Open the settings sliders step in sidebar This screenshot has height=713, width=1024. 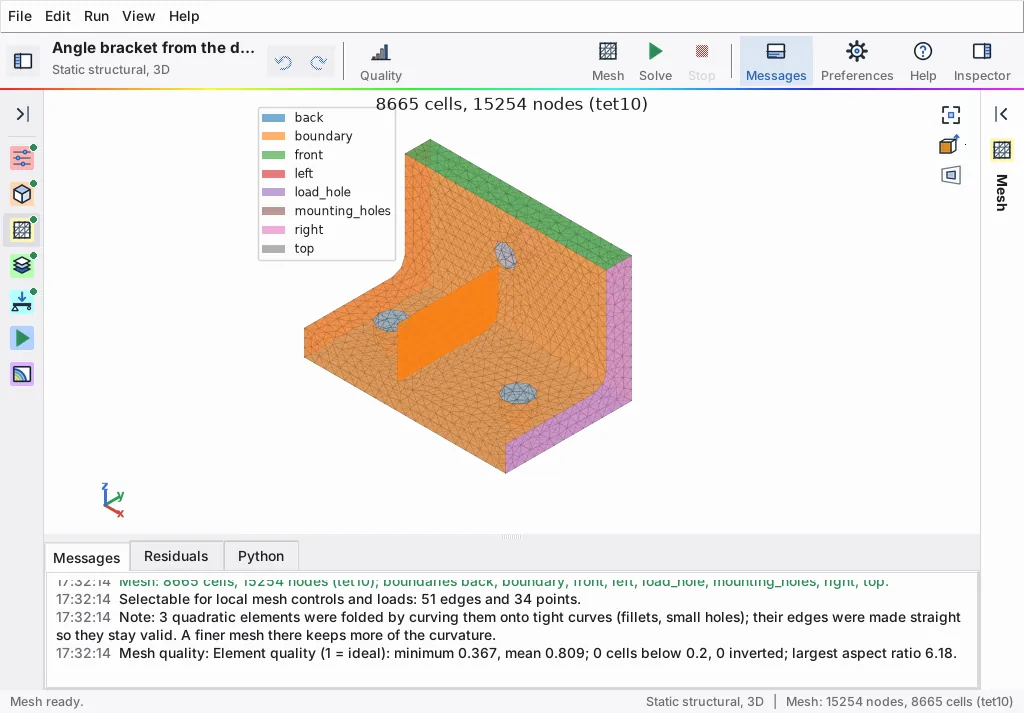pos(22,158)
